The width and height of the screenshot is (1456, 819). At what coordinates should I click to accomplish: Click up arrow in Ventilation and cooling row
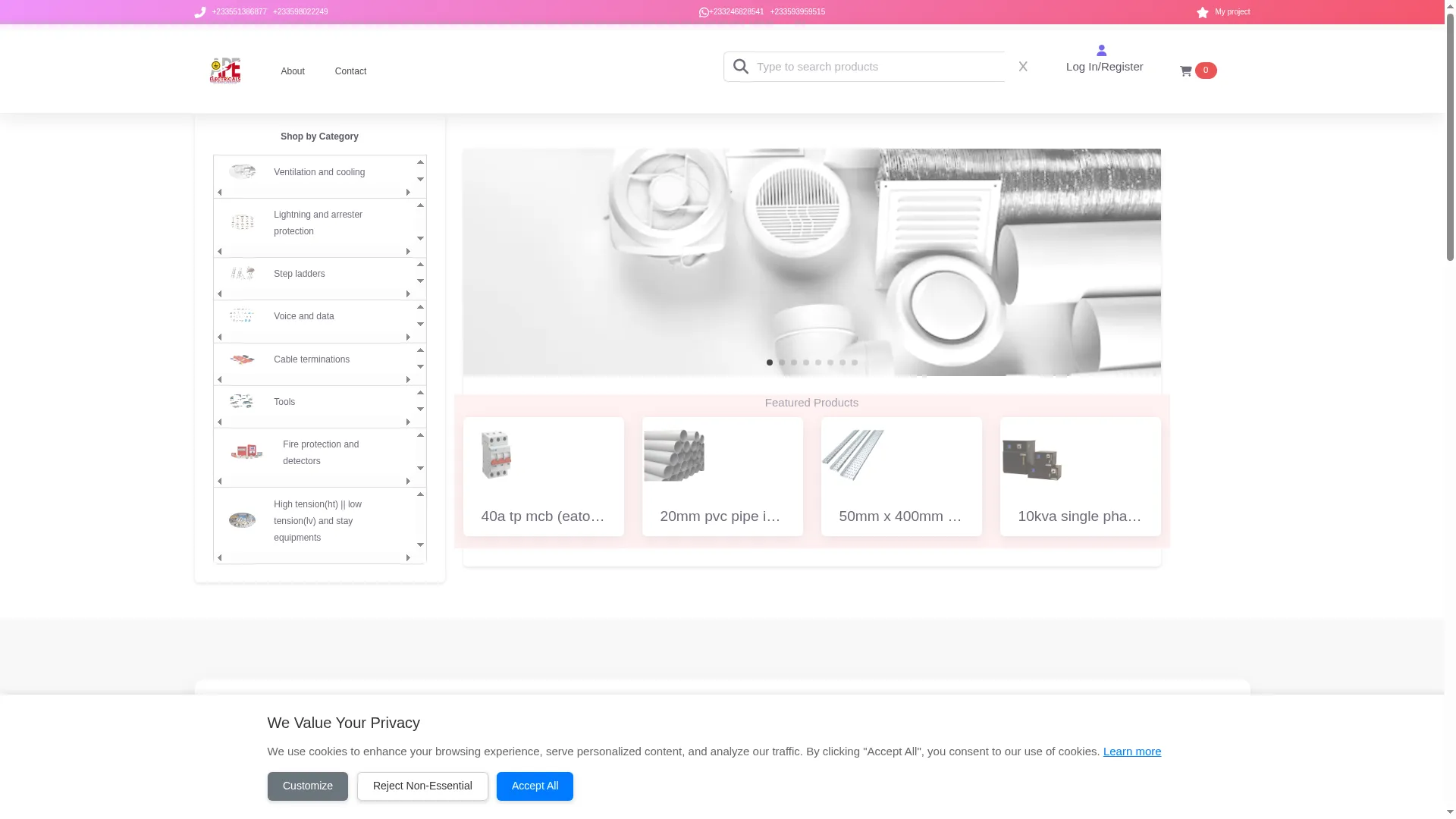coord(420,162)
